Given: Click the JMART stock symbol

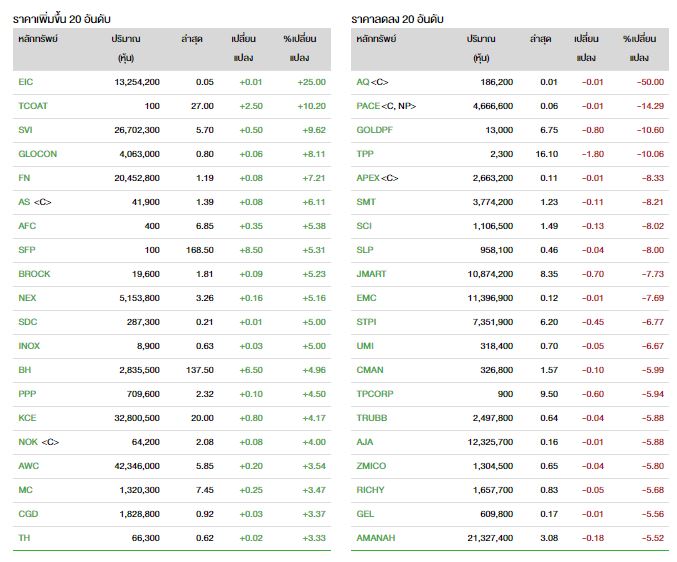Looking at the screenshot, I should pos(371,273).
